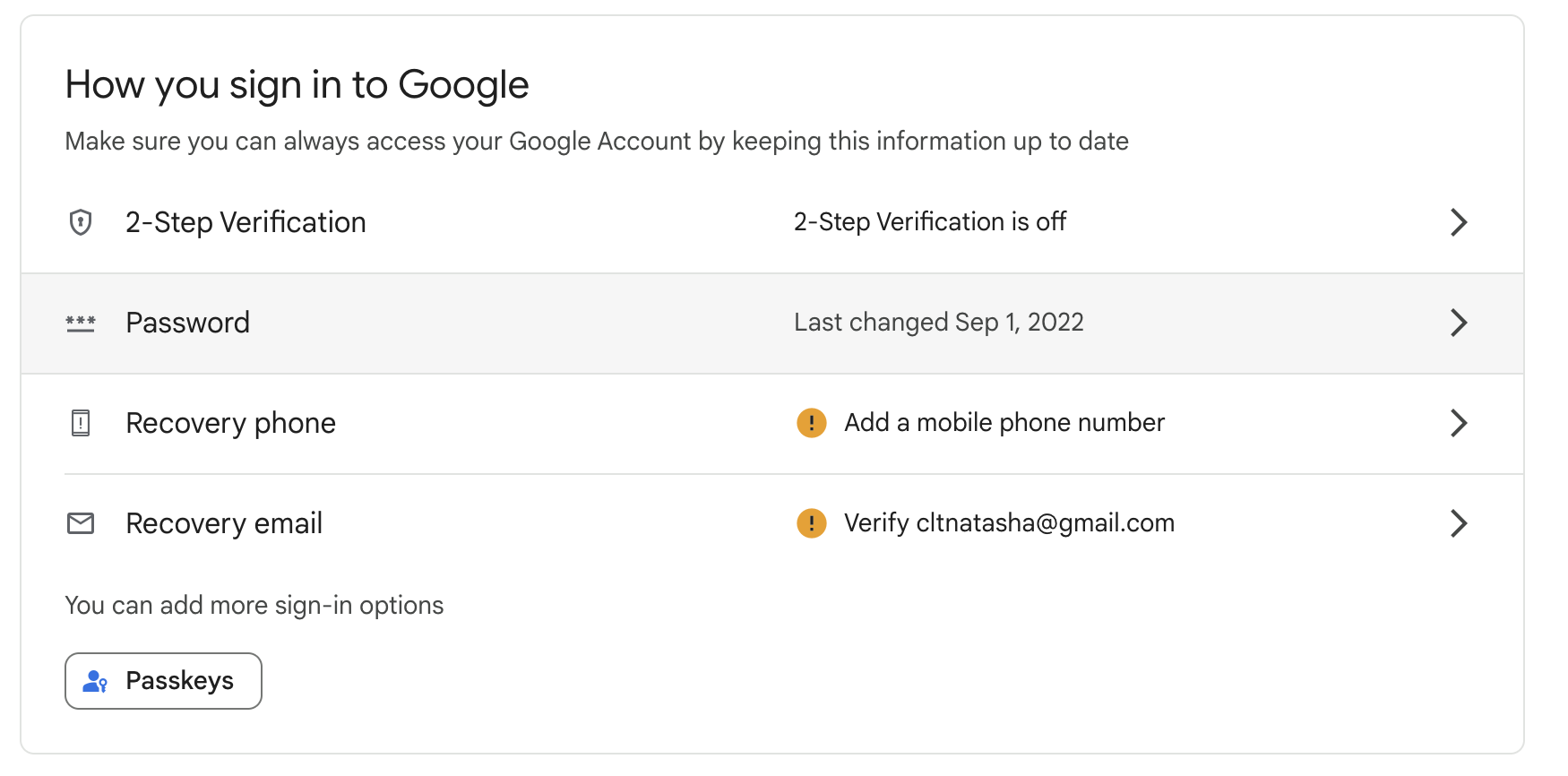Click "2-Step Verification is off" status
Viewport: 1568px width, 776px height.
[929, 222]
